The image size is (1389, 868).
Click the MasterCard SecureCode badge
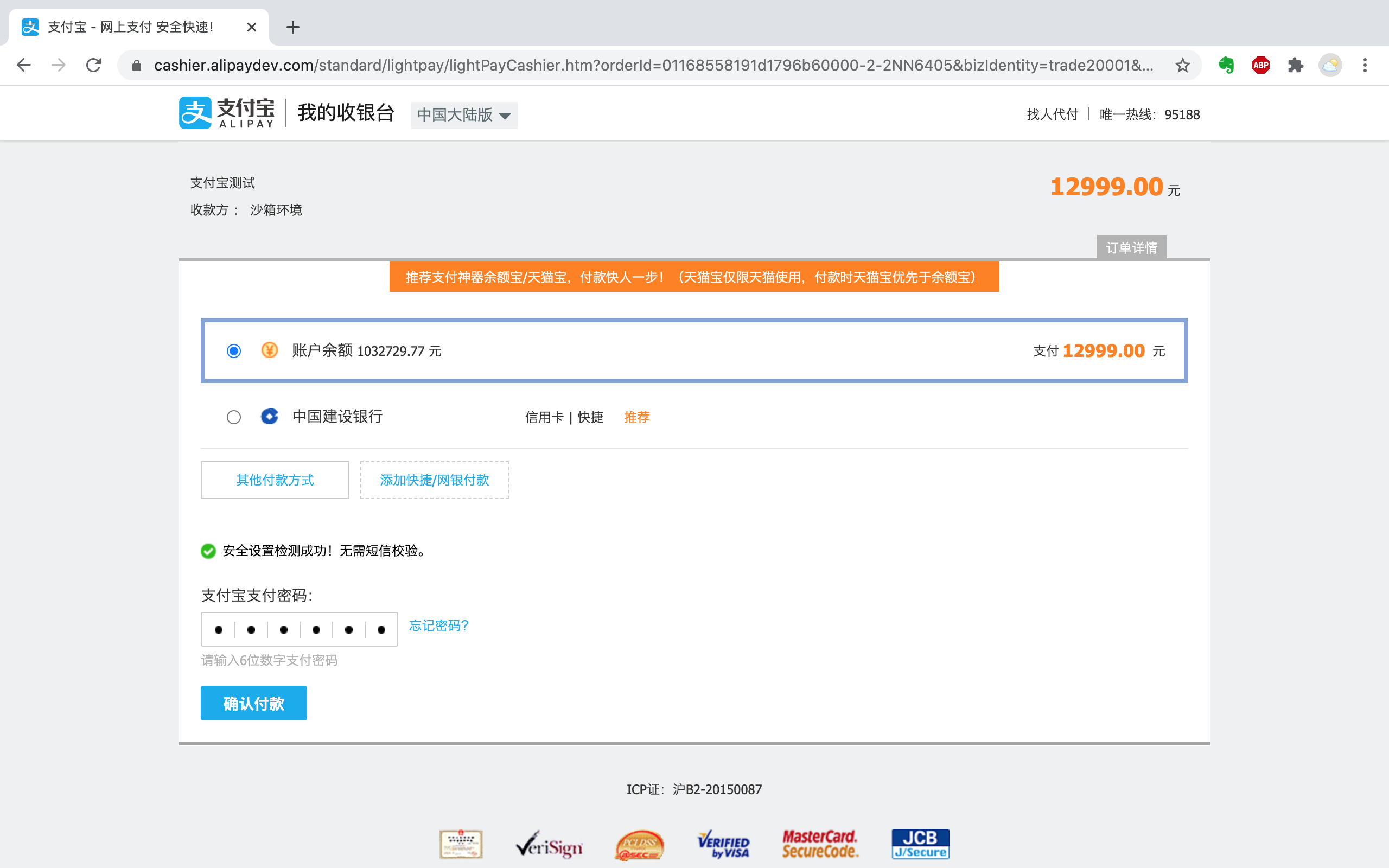[820, 844]
